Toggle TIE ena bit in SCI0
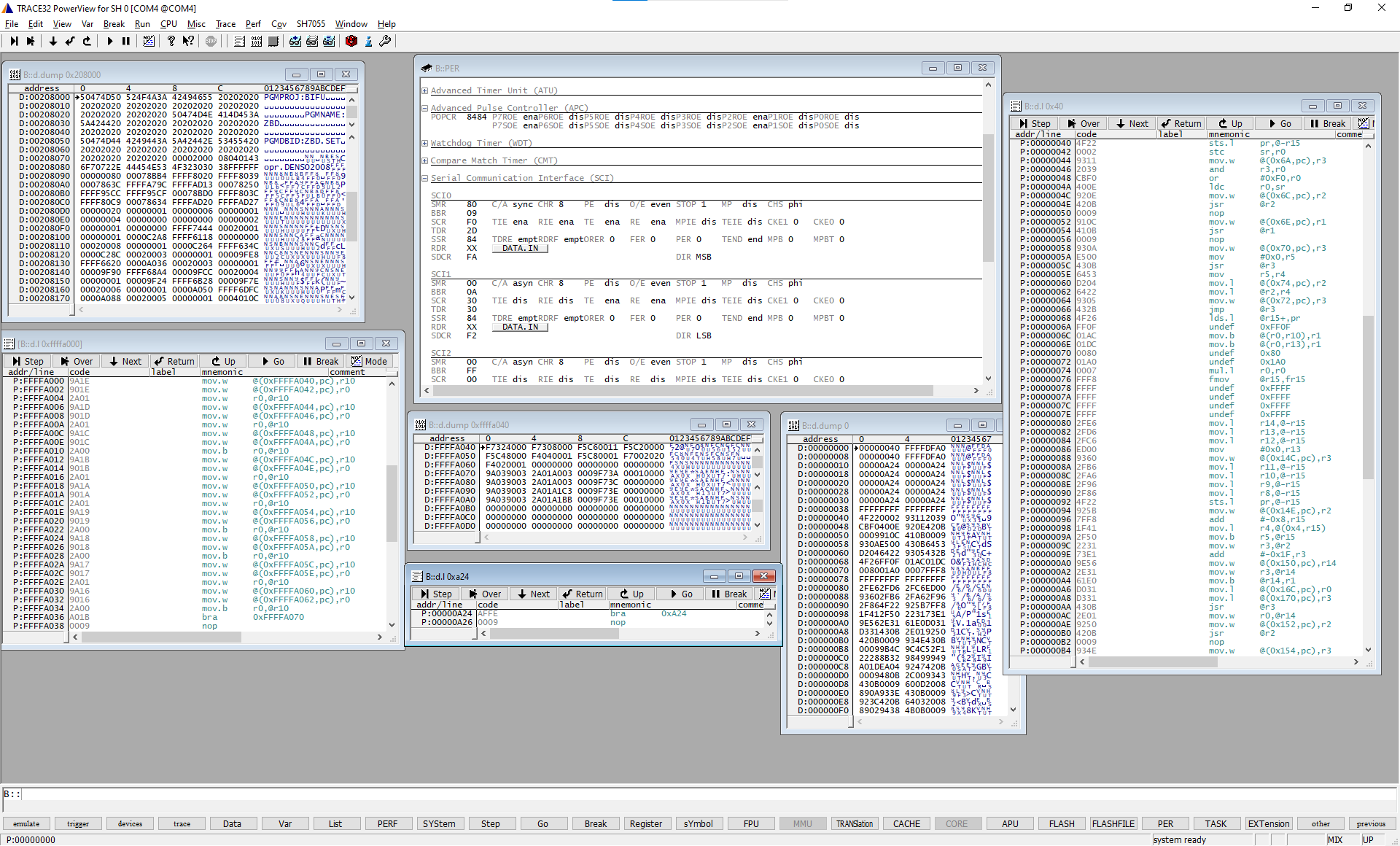Viewport: 1400px width, 846px height. point(519,222)
